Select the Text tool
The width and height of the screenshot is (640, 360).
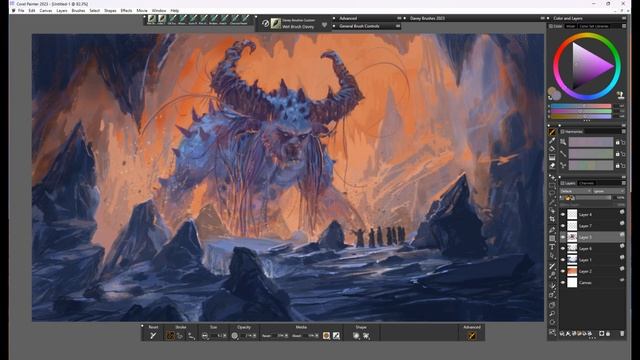click(x=552, y=247)
